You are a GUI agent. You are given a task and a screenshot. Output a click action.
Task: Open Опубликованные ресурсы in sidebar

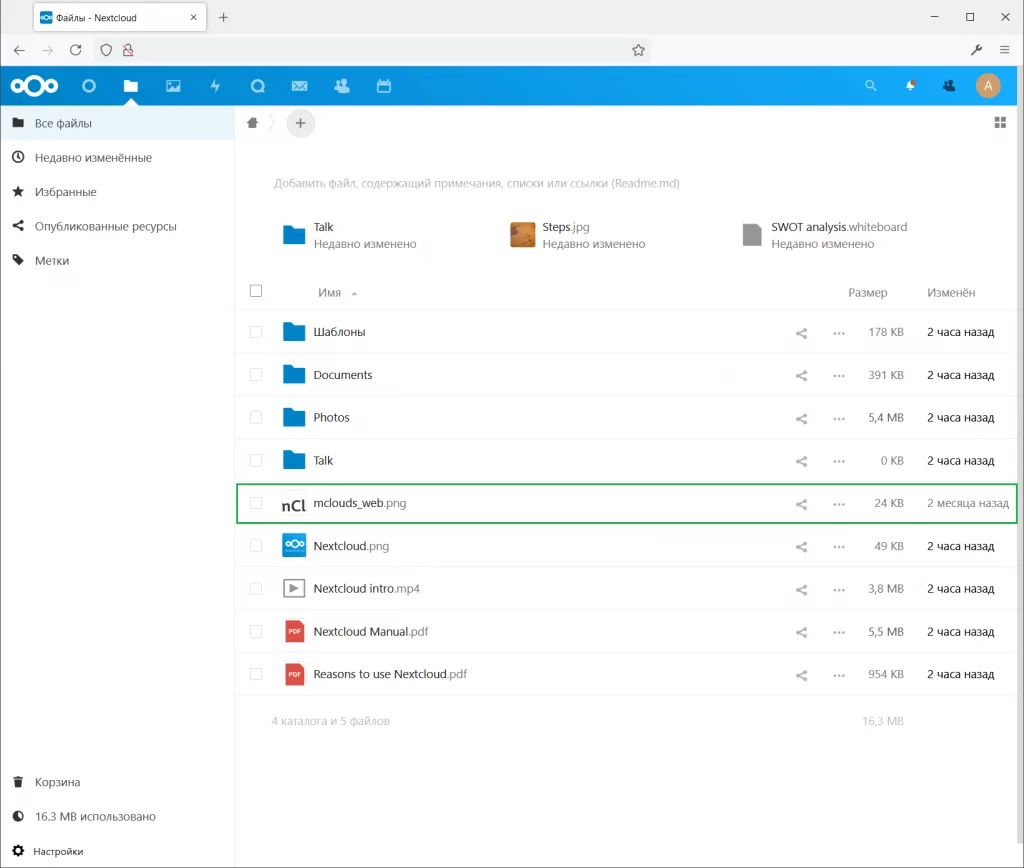point(118,226)
